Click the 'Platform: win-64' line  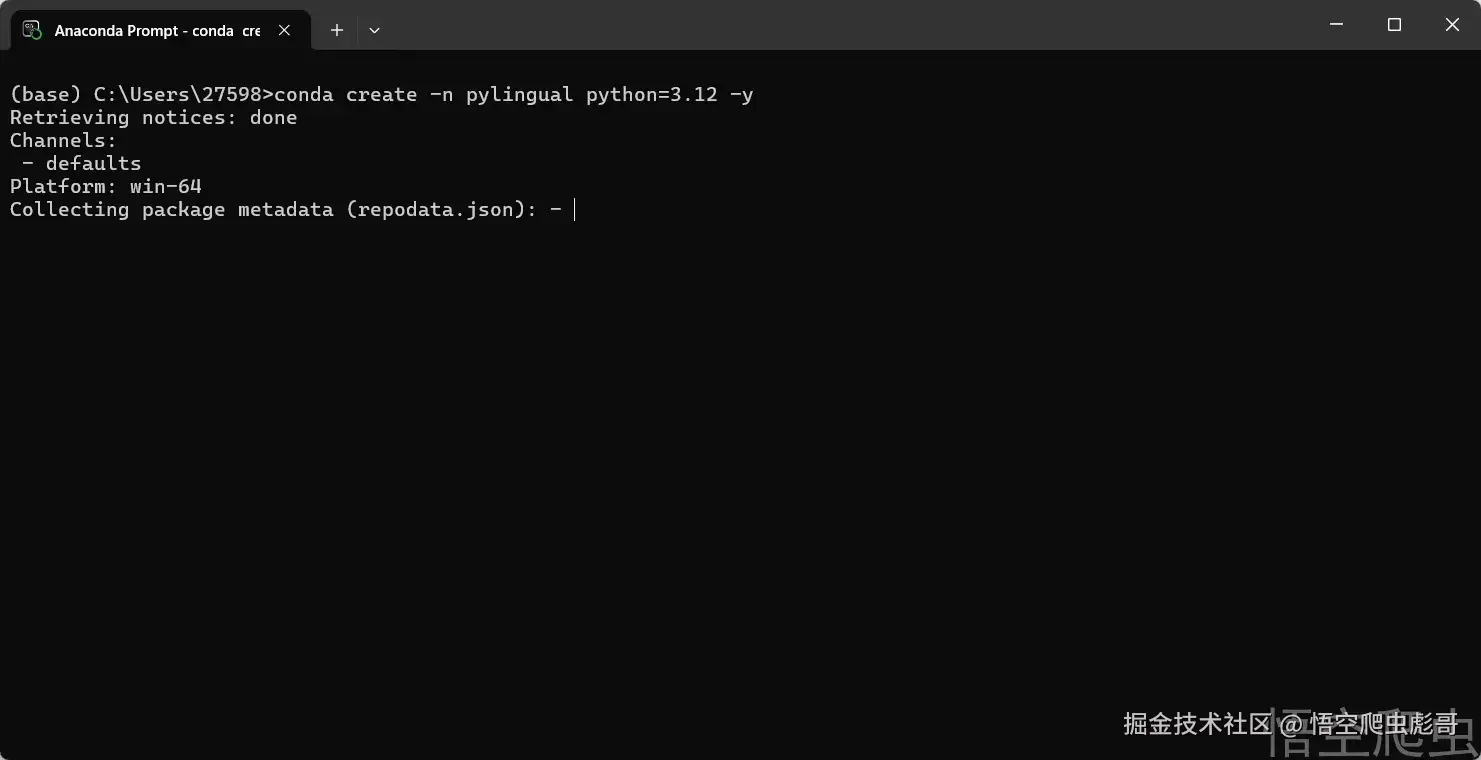pos(105,187)
